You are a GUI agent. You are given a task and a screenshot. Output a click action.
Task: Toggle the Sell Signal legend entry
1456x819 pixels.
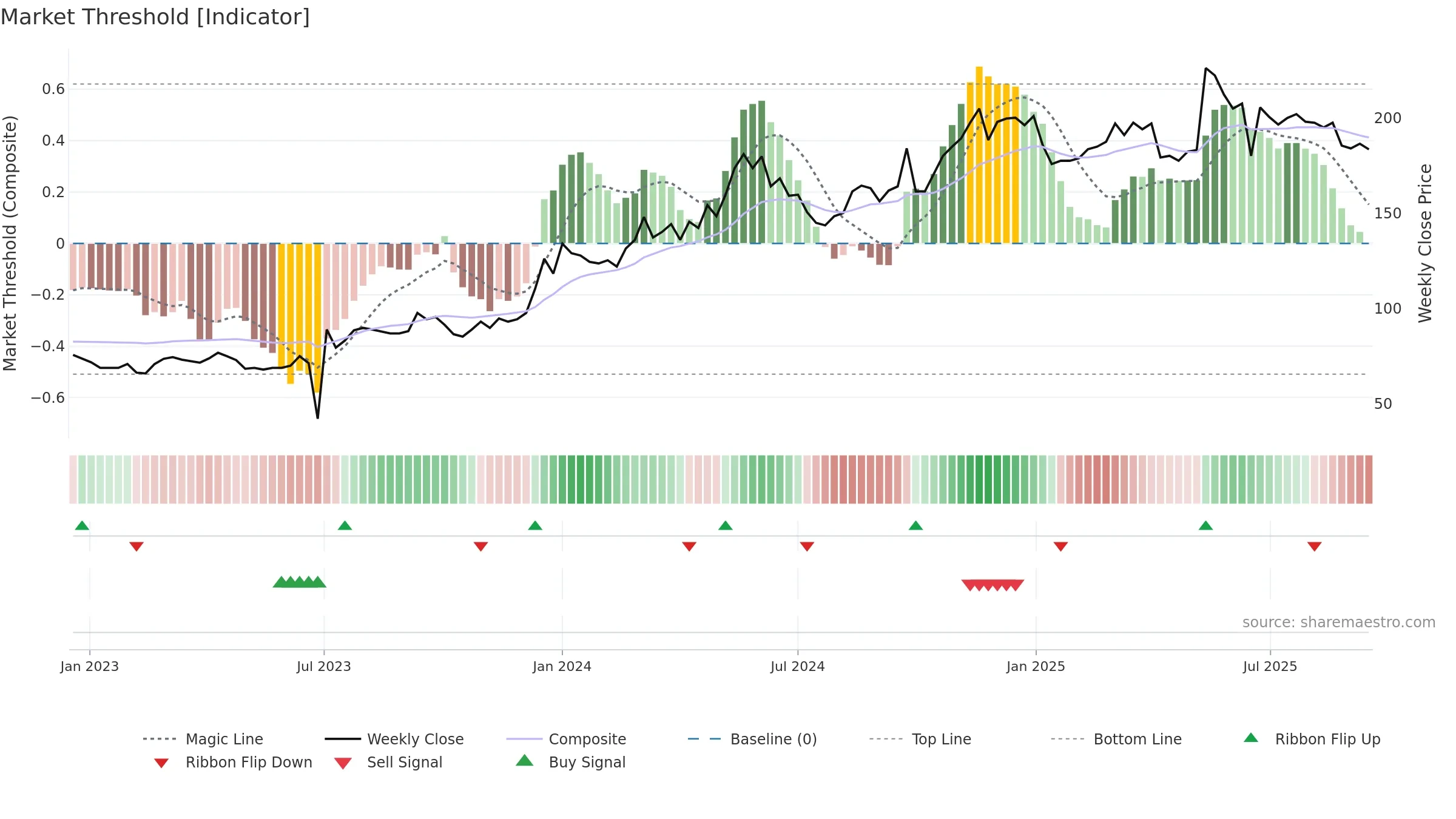[x=388, y=762]
